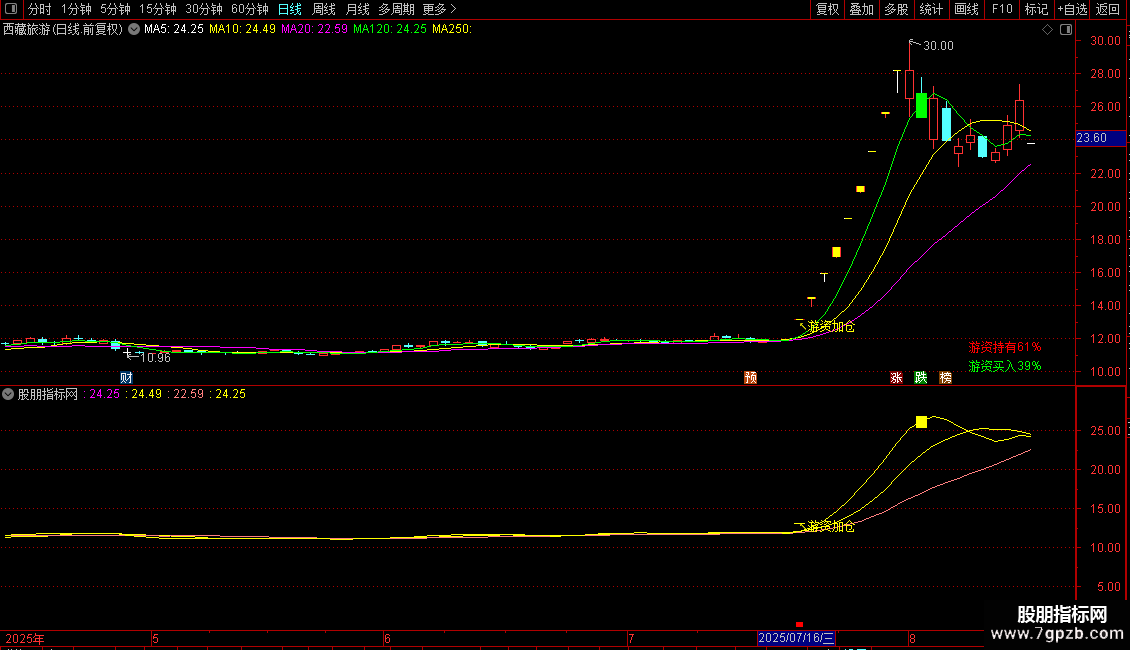Click 游资加仓 signal on sub-chart
Screen dimensions: 1130x650
tap(831, 527)
